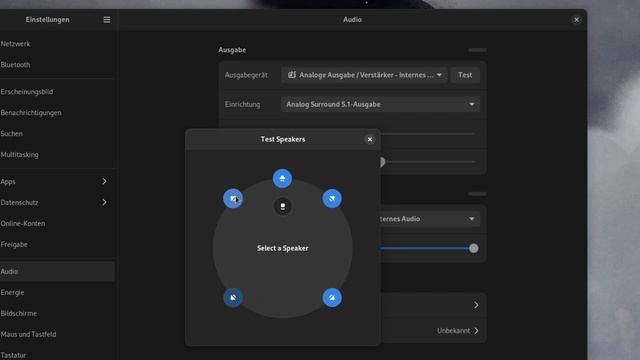The width and height of the screenshot is (640, 360).
Task: Open the Ausgabegerät device dropdown
Action: click(364, 75)
